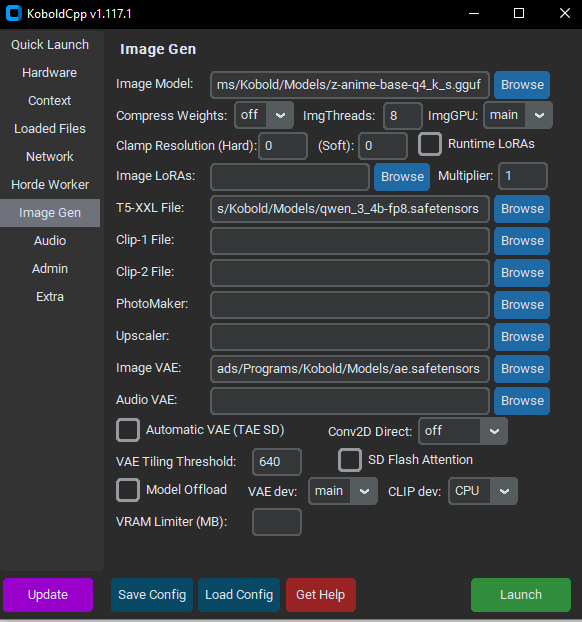Click the Audio VAE path field
This screenshot has height=622, width=582.
point(350,401)
